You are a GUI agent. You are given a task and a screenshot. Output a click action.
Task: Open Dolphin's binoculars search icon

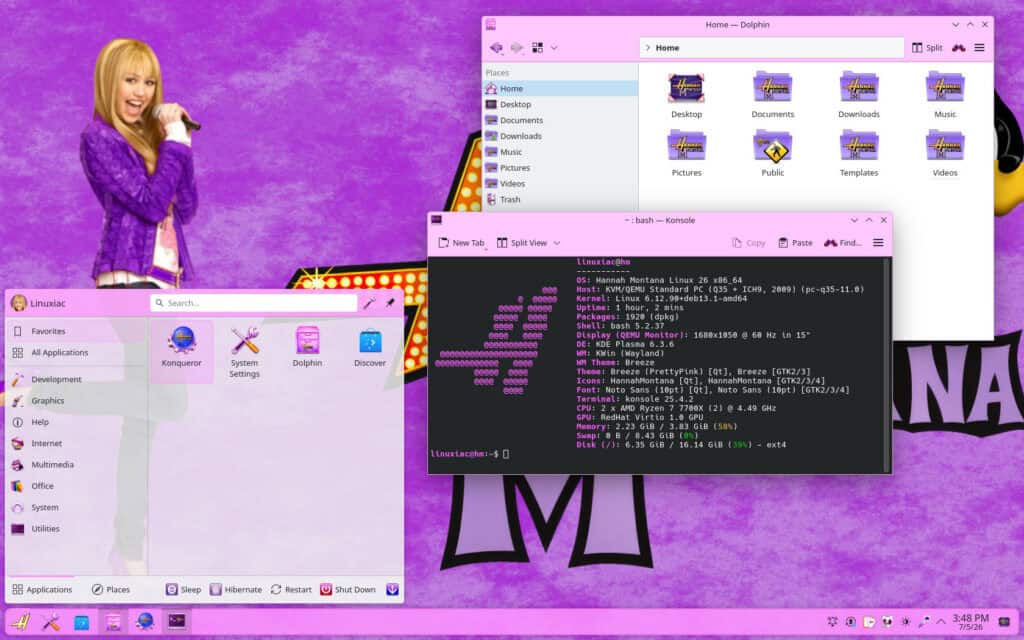point(959,48)
